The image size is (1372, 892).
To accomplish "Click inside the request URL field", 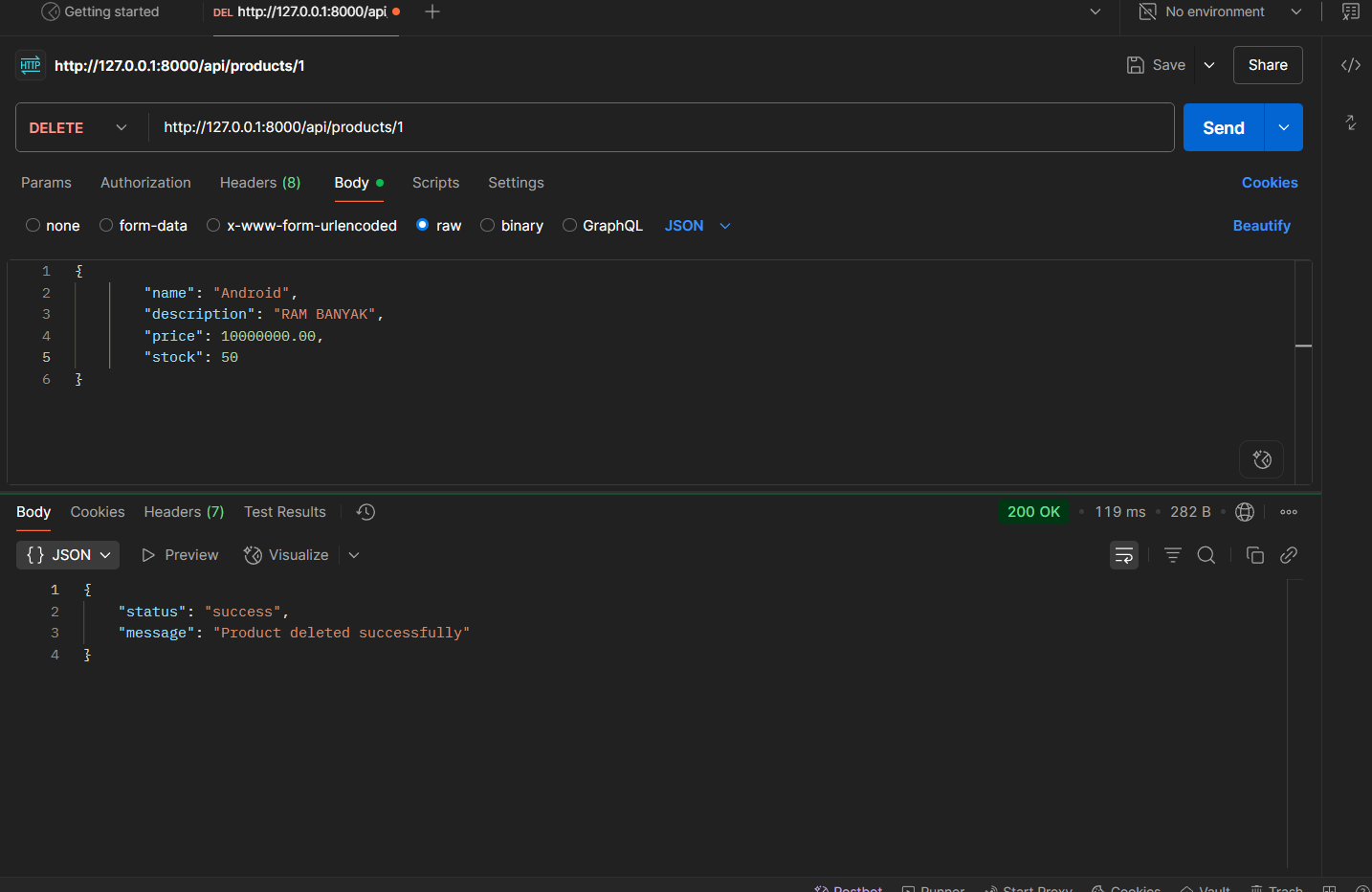I will coord(478,126).
